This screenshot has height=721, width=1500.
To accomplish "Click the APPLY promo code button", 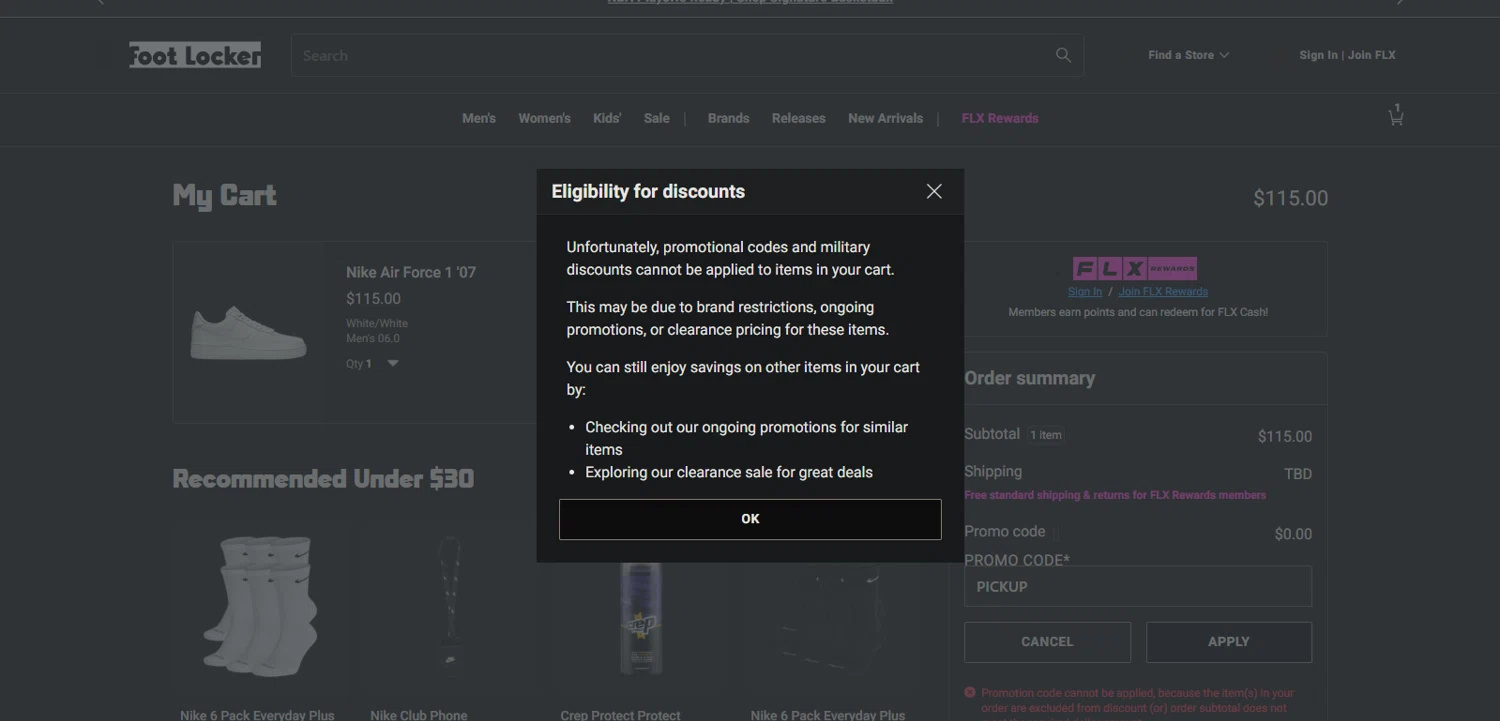I will (x=1228, y=642).
